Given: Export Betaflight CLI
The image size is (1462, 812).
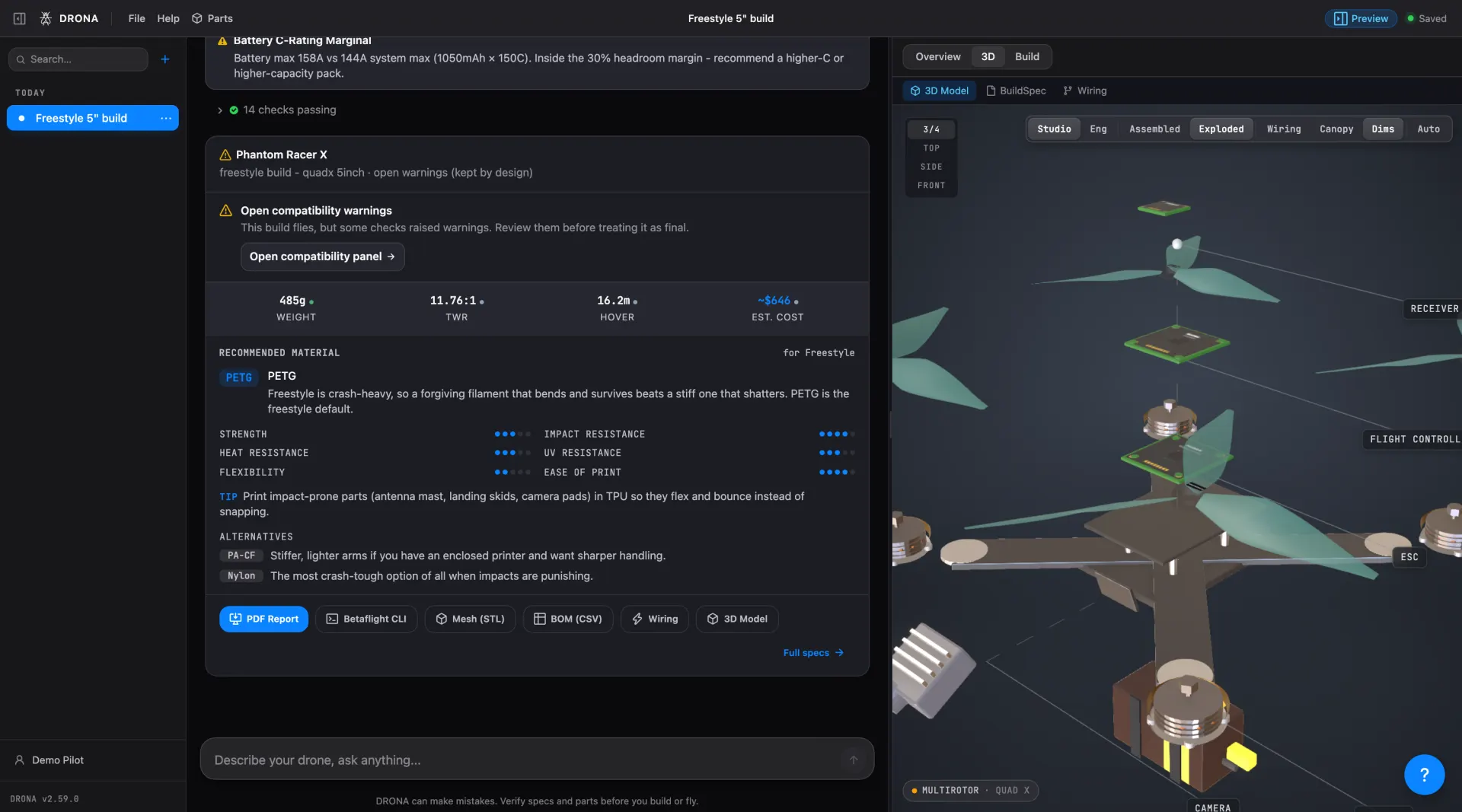Looking at the screenshot, I should coord(366,619).
